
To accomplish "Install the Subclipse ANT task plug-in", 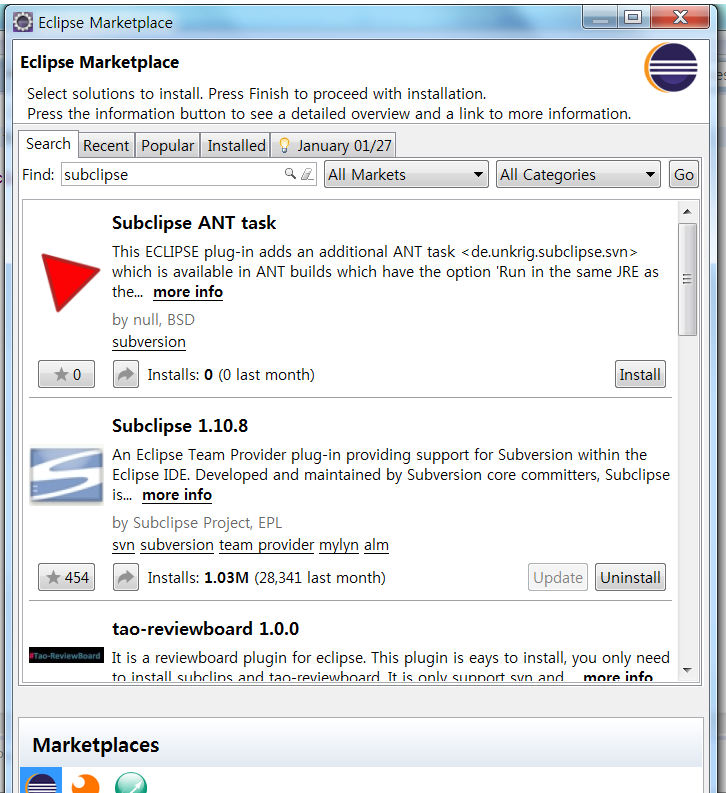I will point(640,374).
